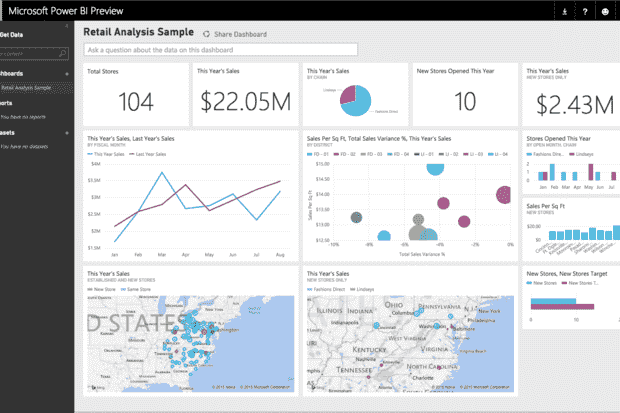Click New Stores legend in target bar chart

click(542, 283)
